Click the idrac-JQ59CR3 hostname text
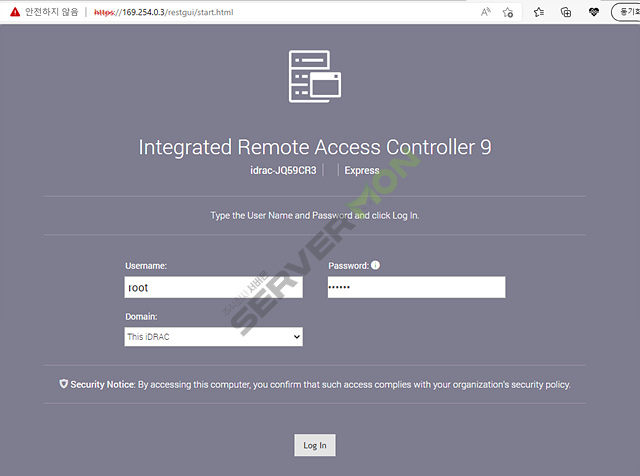 283,170
